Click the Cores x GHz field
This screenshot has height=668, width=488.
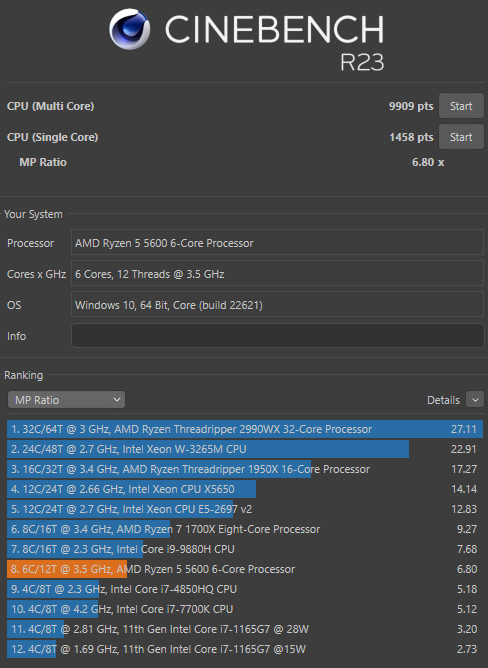point(277,274)
